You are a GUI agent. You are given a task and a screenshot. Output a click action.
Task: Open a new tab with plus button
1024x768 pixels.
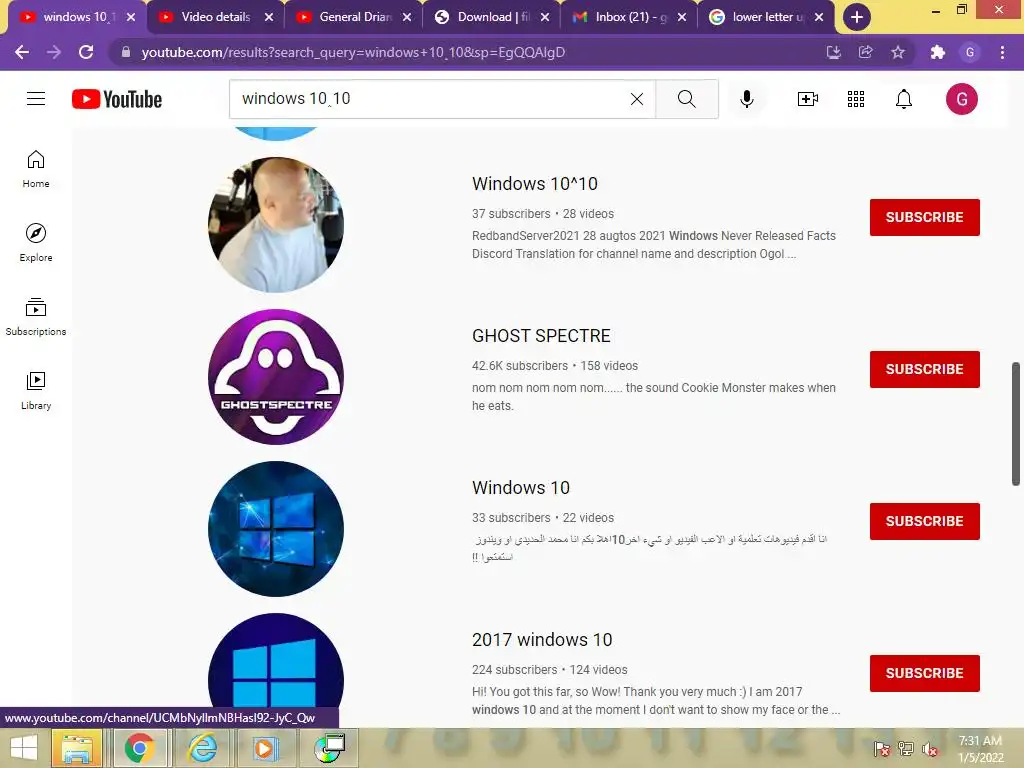pos(856,17)
